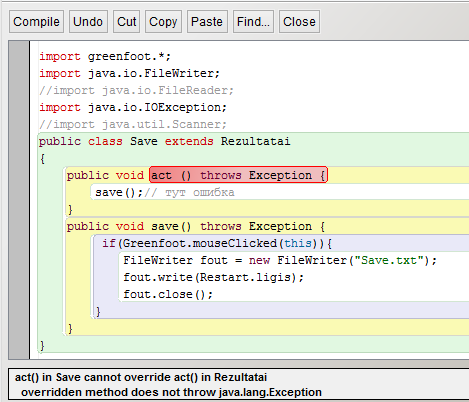The height and width of the screenshot is (402, 469).
Task: Click the Compile button
Action: [36, 22]
